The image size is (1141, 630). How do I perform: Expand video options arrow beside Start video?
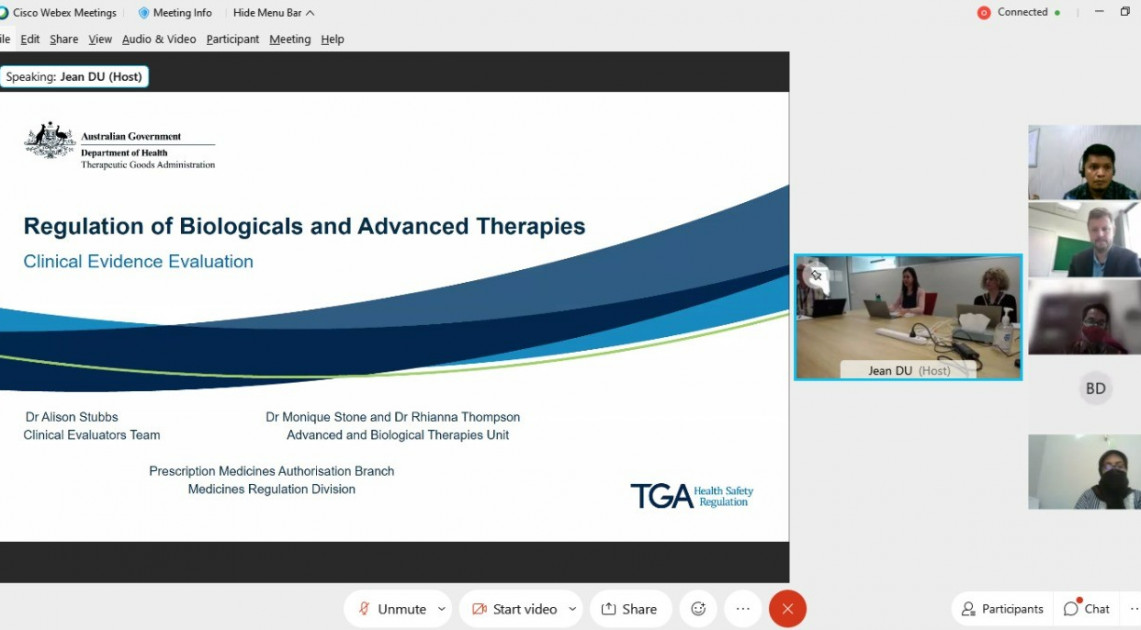click(572, 609)
